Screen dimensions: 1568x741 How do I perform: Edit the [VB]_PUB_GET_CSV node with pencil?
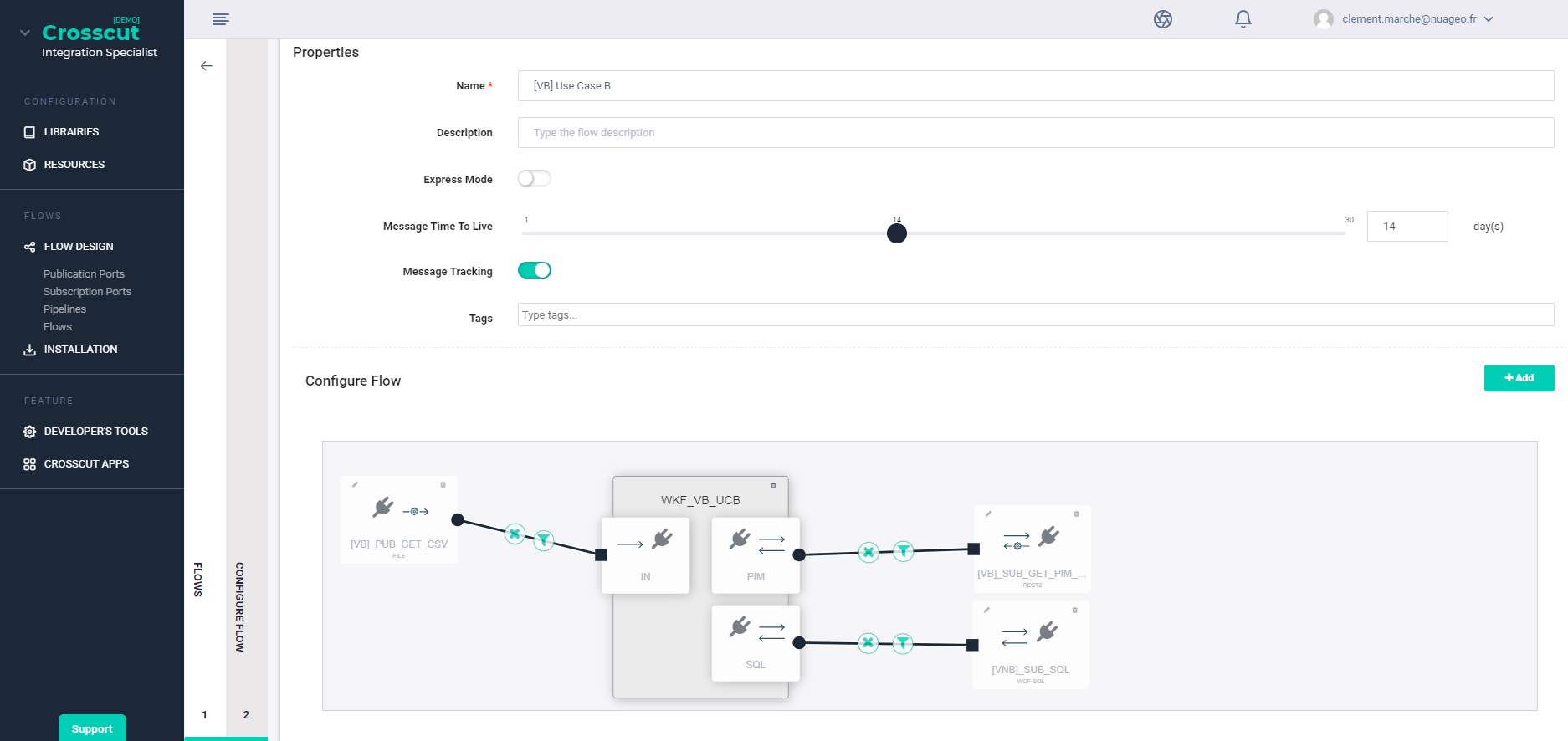(x=355, y=484)
